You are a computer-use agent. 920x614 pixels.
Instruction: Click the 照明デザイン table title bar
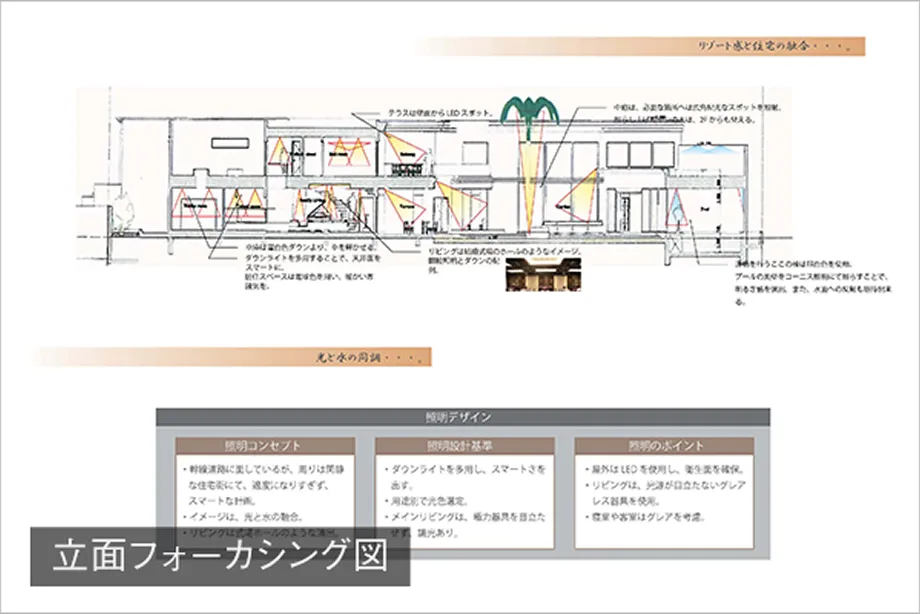463,417
